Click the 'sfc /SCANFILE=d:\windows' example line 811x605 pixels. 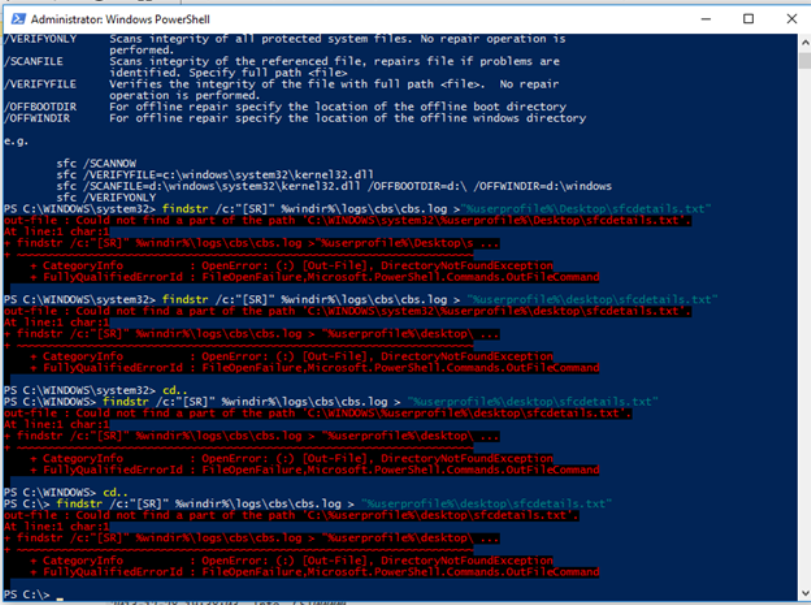tap(334, 186)
